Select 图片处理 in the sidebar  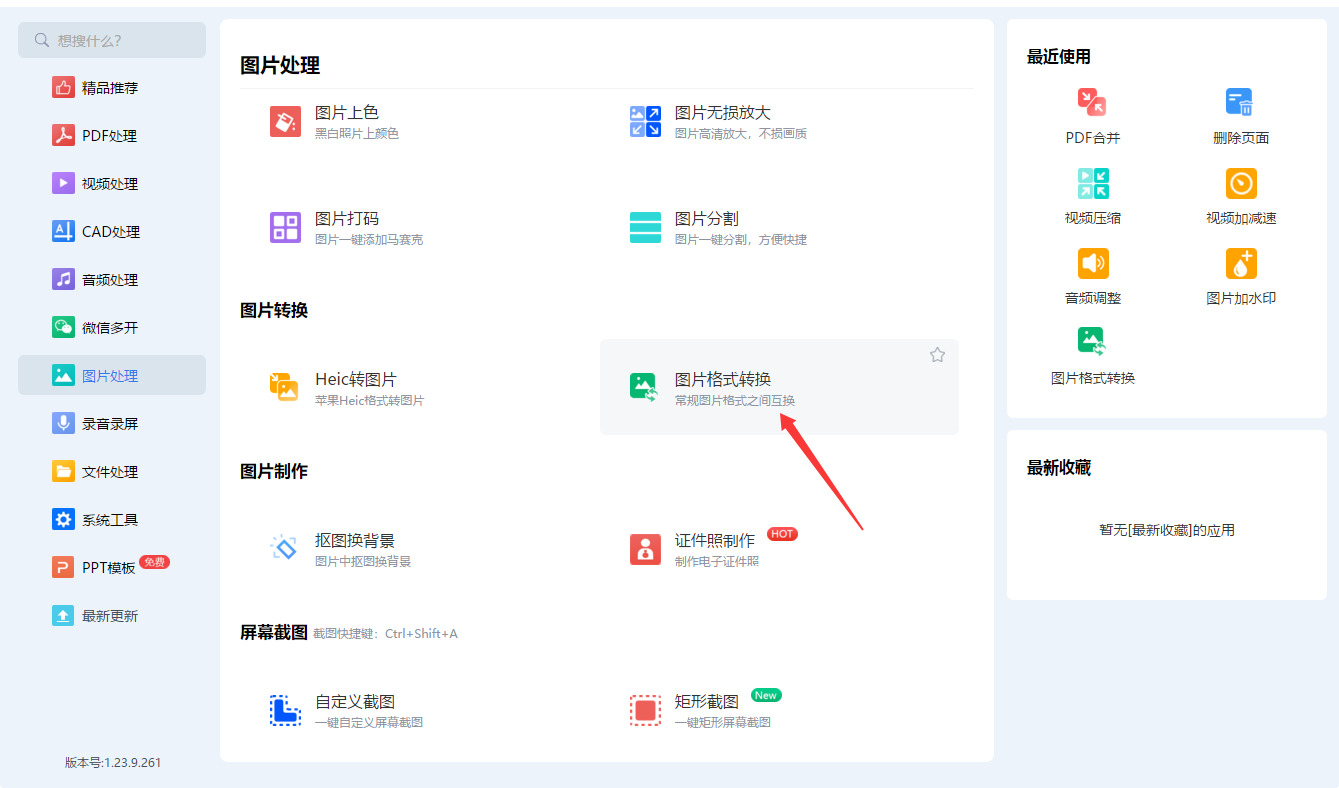pos(112,376)
